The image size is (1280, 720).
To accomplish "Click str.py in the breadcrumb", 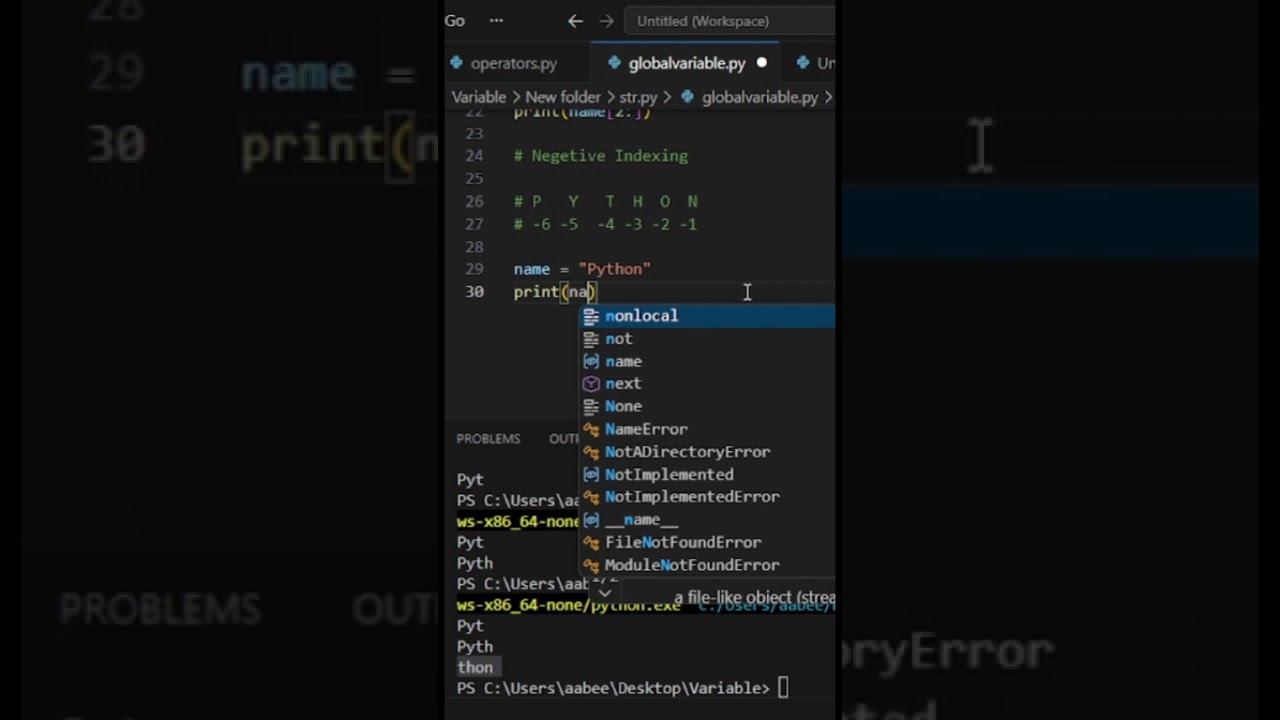I will (638, 97).
